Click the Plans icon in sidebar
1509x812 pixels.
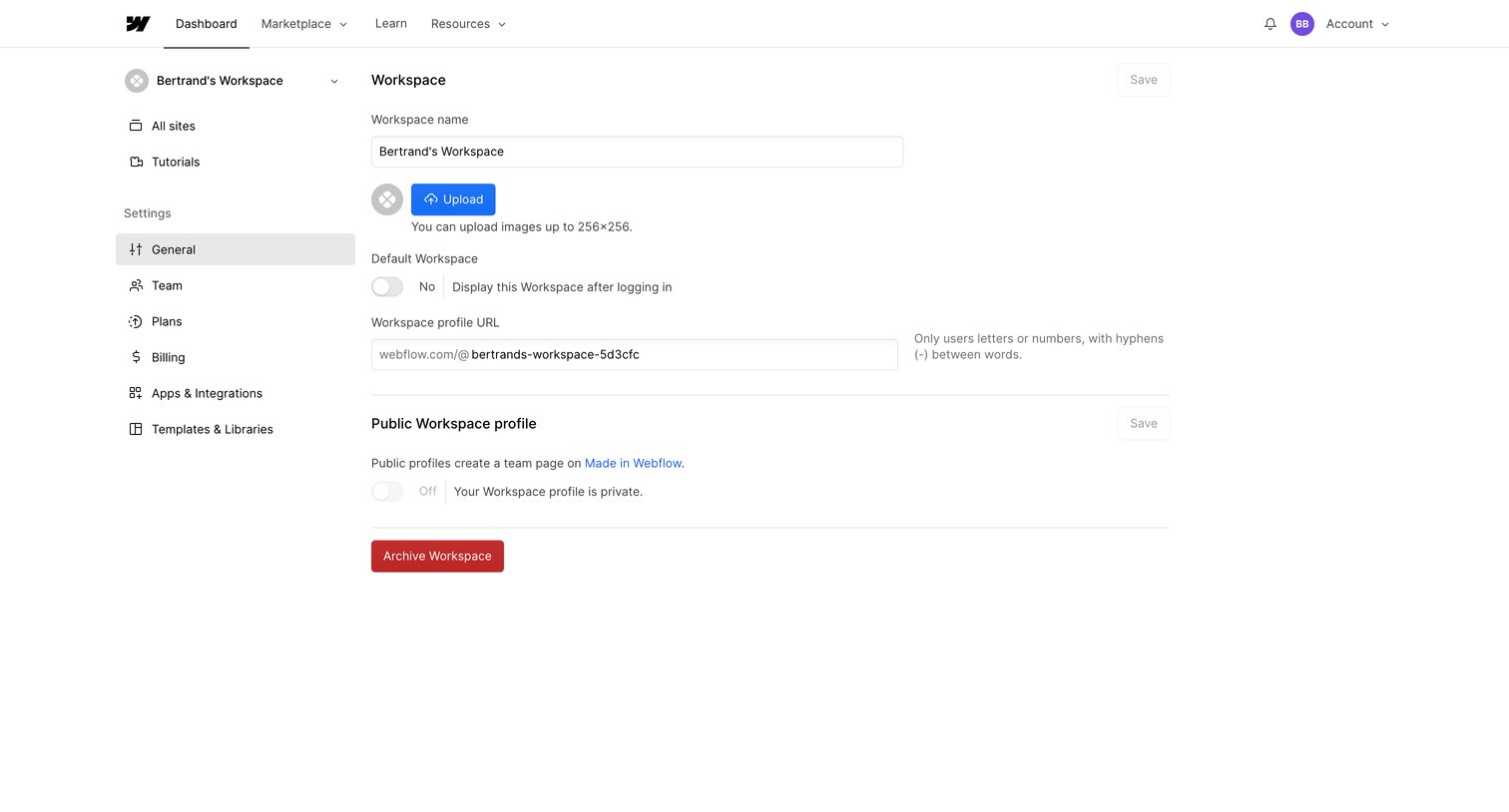(136, 321)
